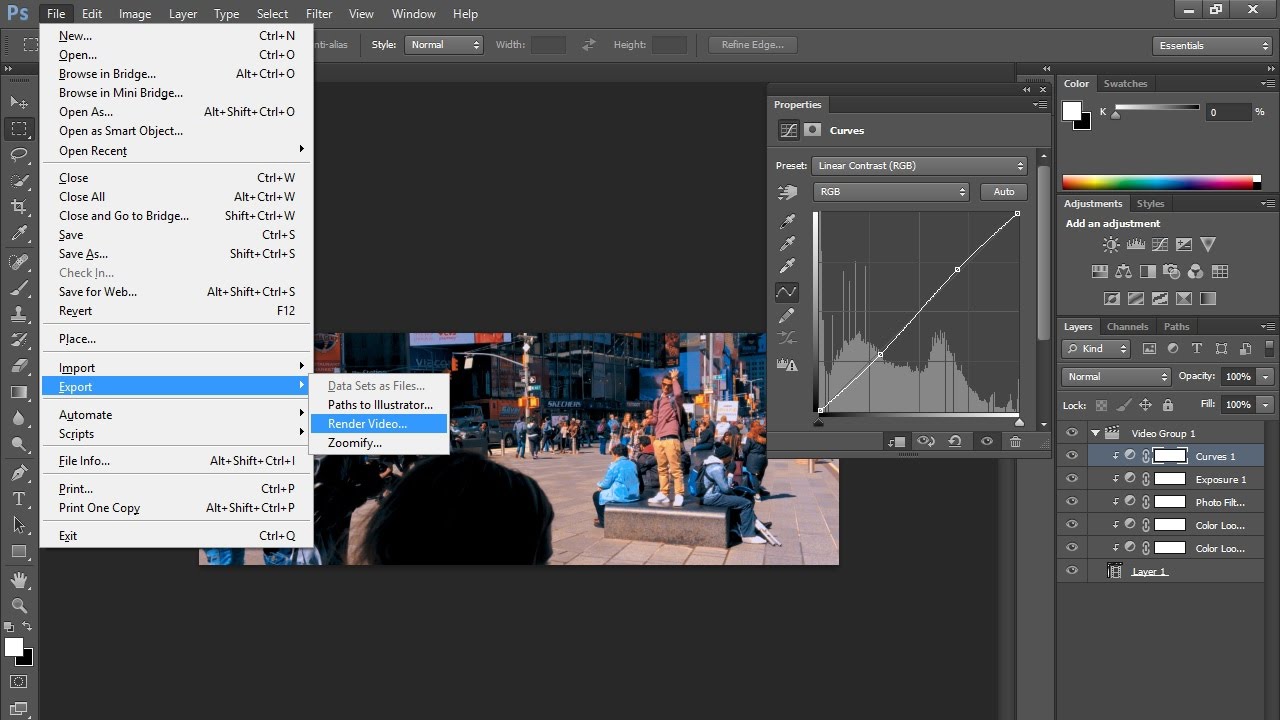The image size is (1280, 720).
Task: Click the on-image adjustment hand tool in Curves
Action: tap(788, 192)
